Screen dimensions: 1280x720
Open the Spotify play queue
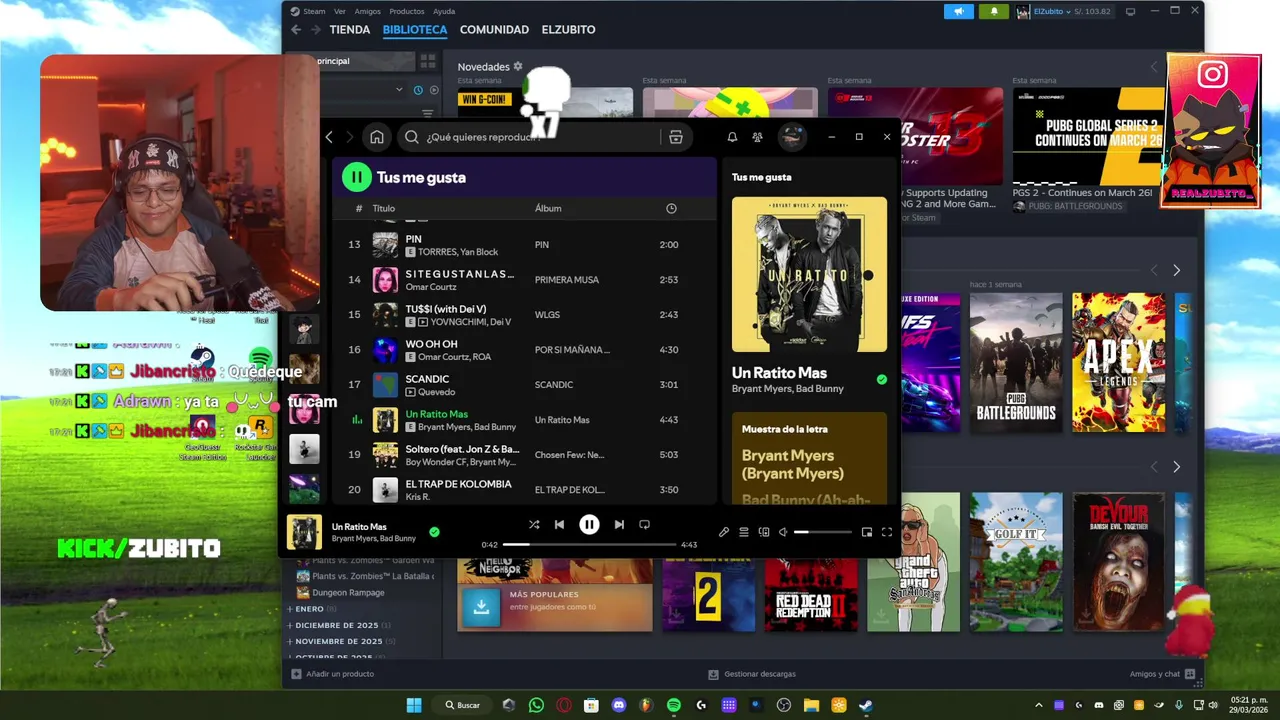(x=744, y=532)
